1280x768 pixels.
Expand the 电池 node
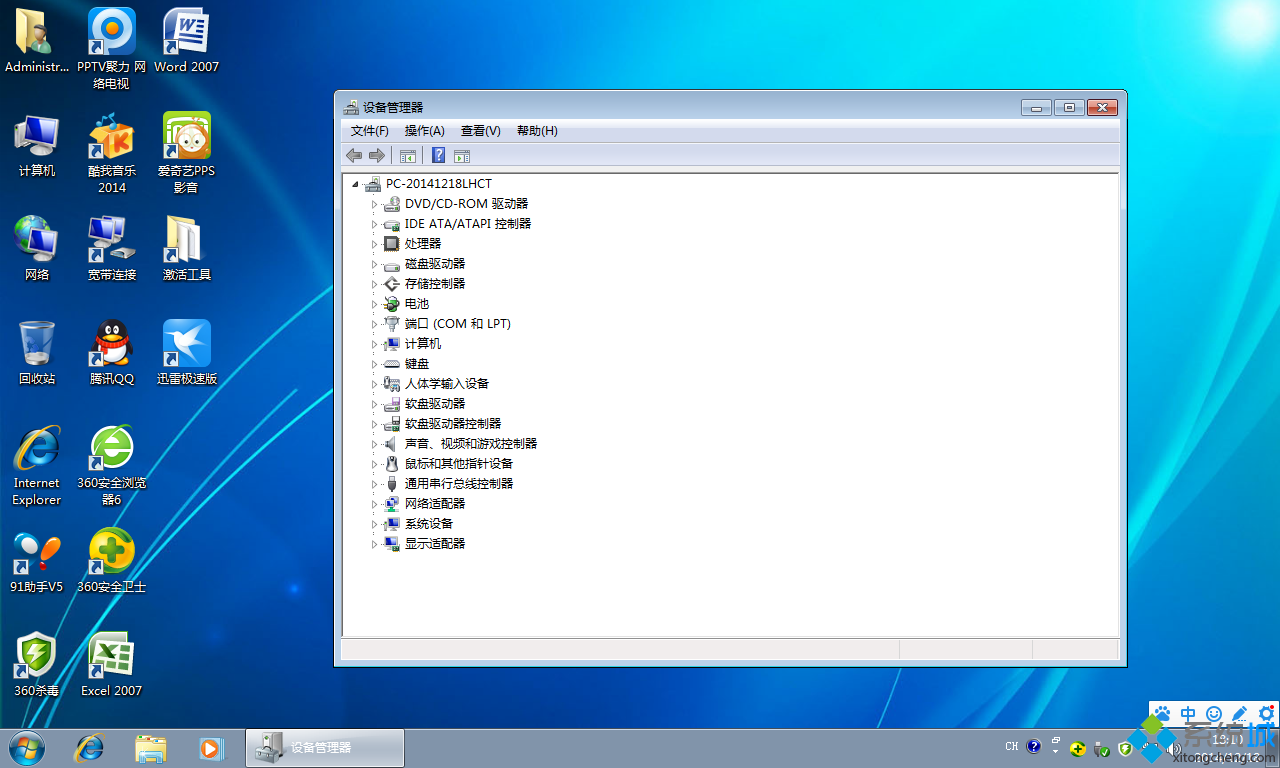point(375,304)
